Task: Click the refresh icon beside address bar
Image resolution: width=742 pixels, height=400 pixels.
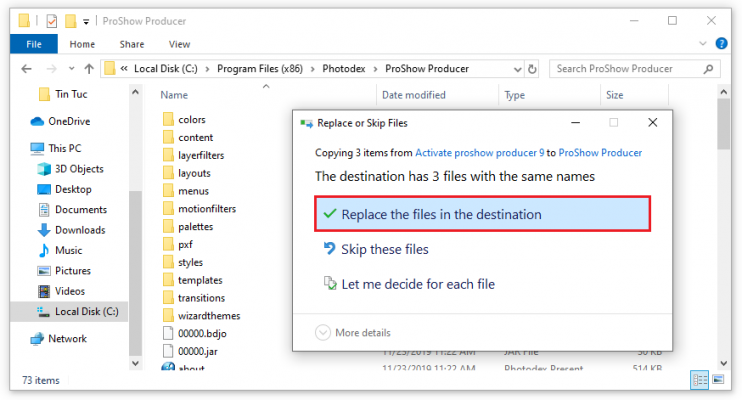Action: [x=531, y=69]
